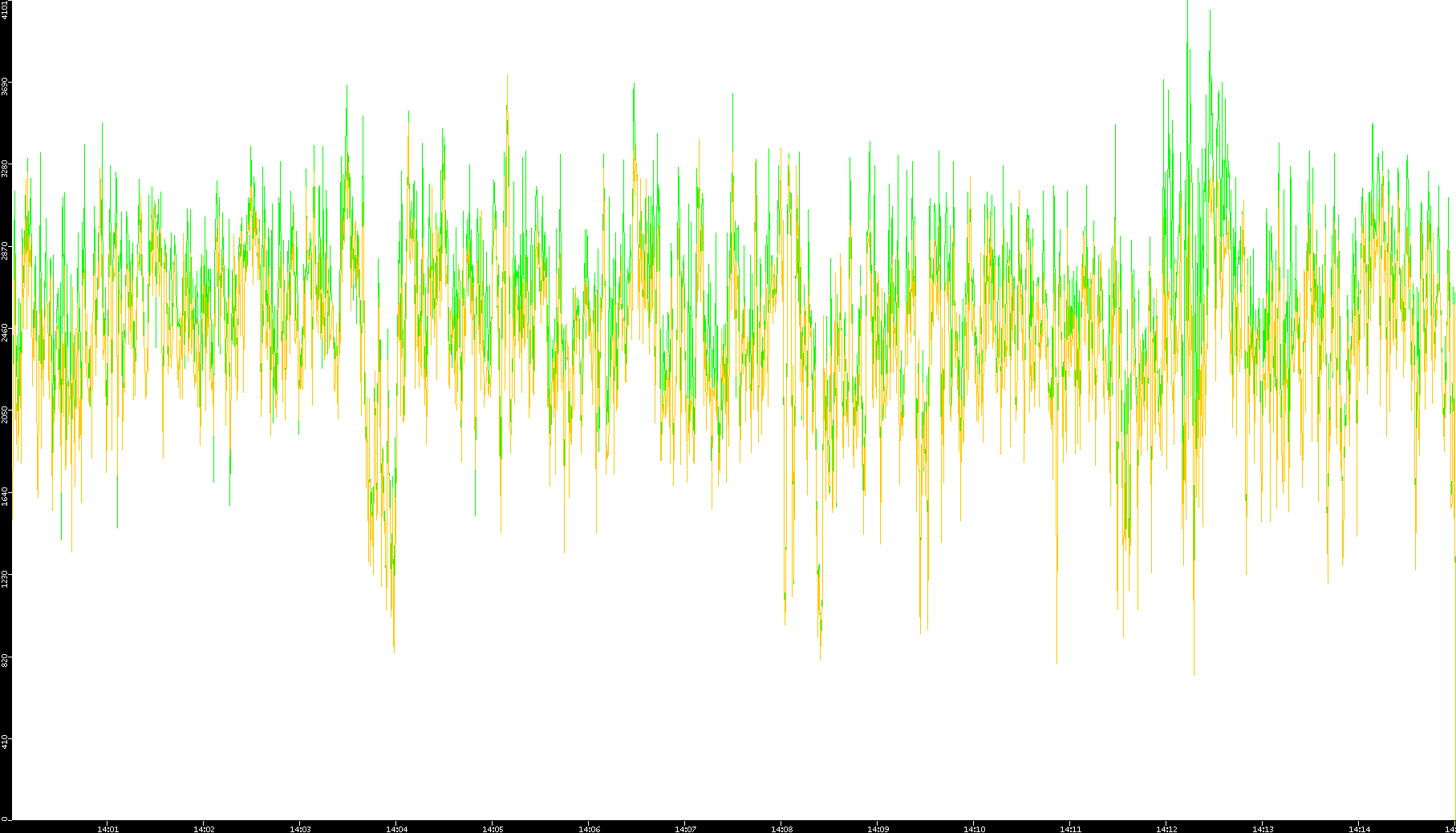Click the 14:13 time axis label

click(x=1263, y=829)
